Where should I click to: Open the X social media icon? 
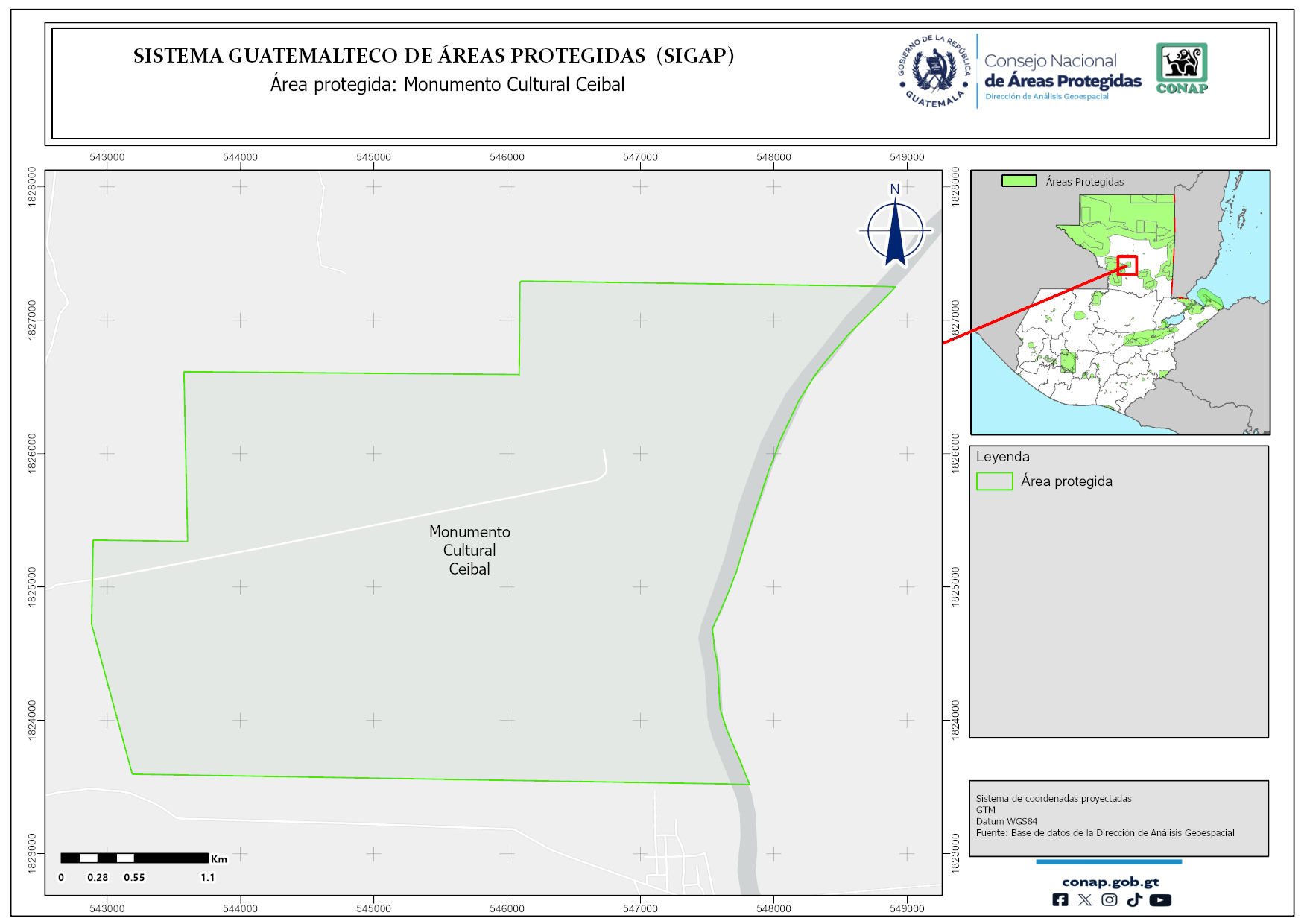point(1085,900)
